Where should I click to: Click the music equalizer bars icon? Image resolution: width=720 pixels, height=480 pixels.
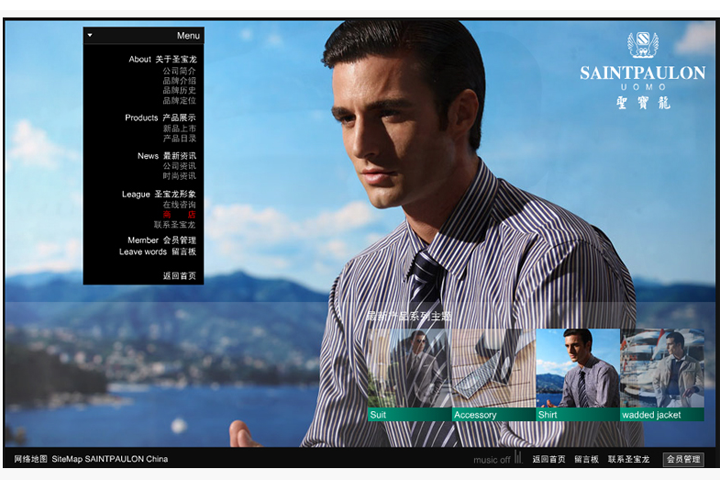tap(518, 459)
